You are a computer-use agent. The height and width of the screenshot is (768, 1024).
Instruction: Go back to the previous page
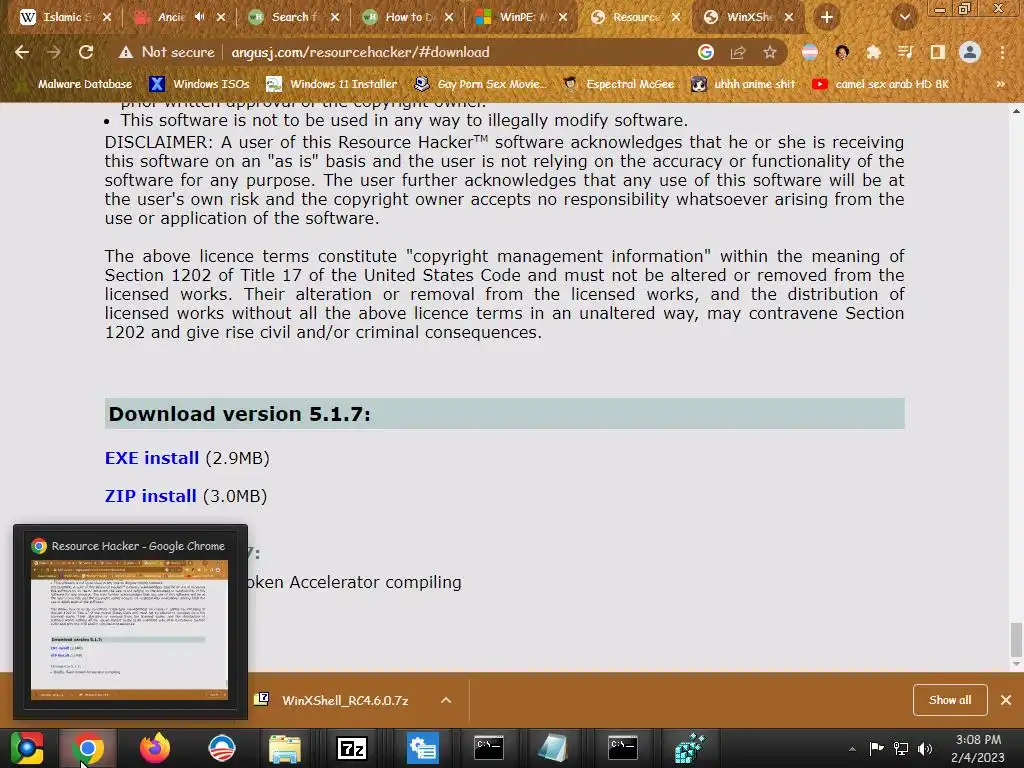[x=22, y=52]
